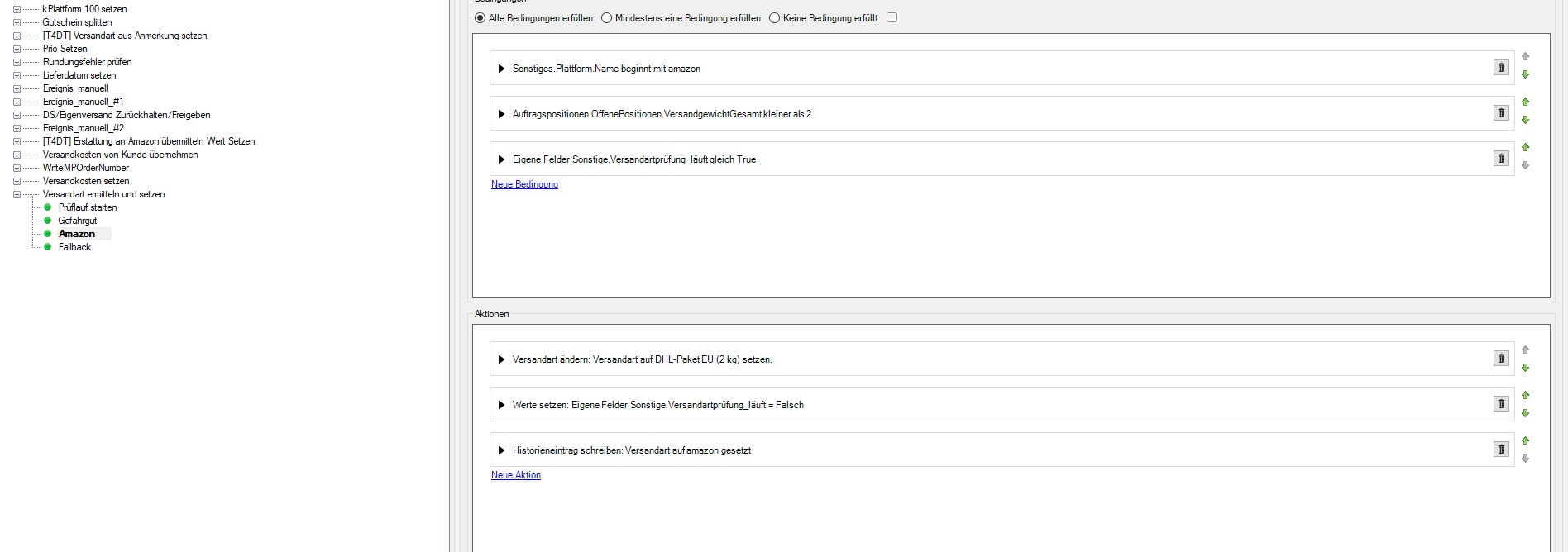
Task: Expand the 'Prio Setzen' tree node
Action: pyautogui.click(x=17, y=49)
